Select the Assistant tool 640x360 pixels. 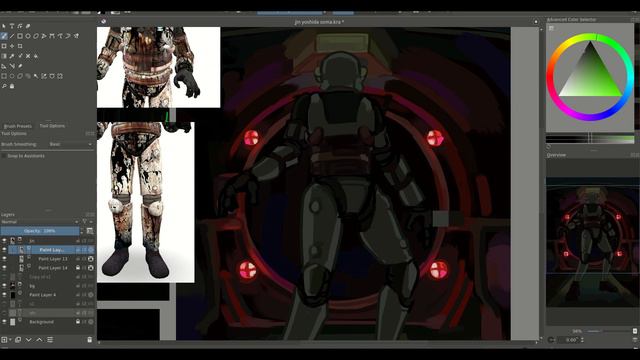(x=4, y=66)
